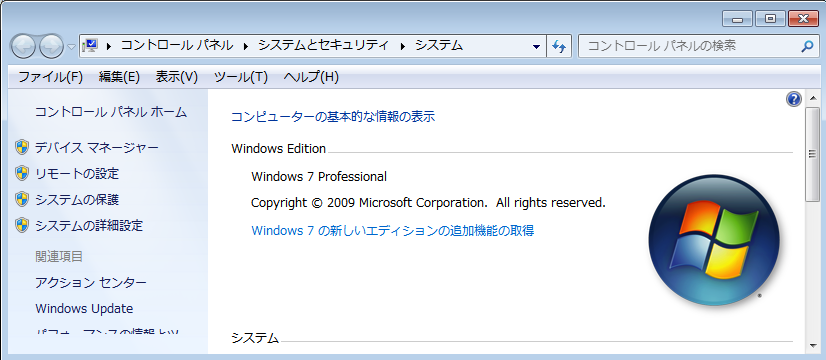
Task: Open the address bar history dropdown
Action: pyautogui.click(x=536, y=46)
